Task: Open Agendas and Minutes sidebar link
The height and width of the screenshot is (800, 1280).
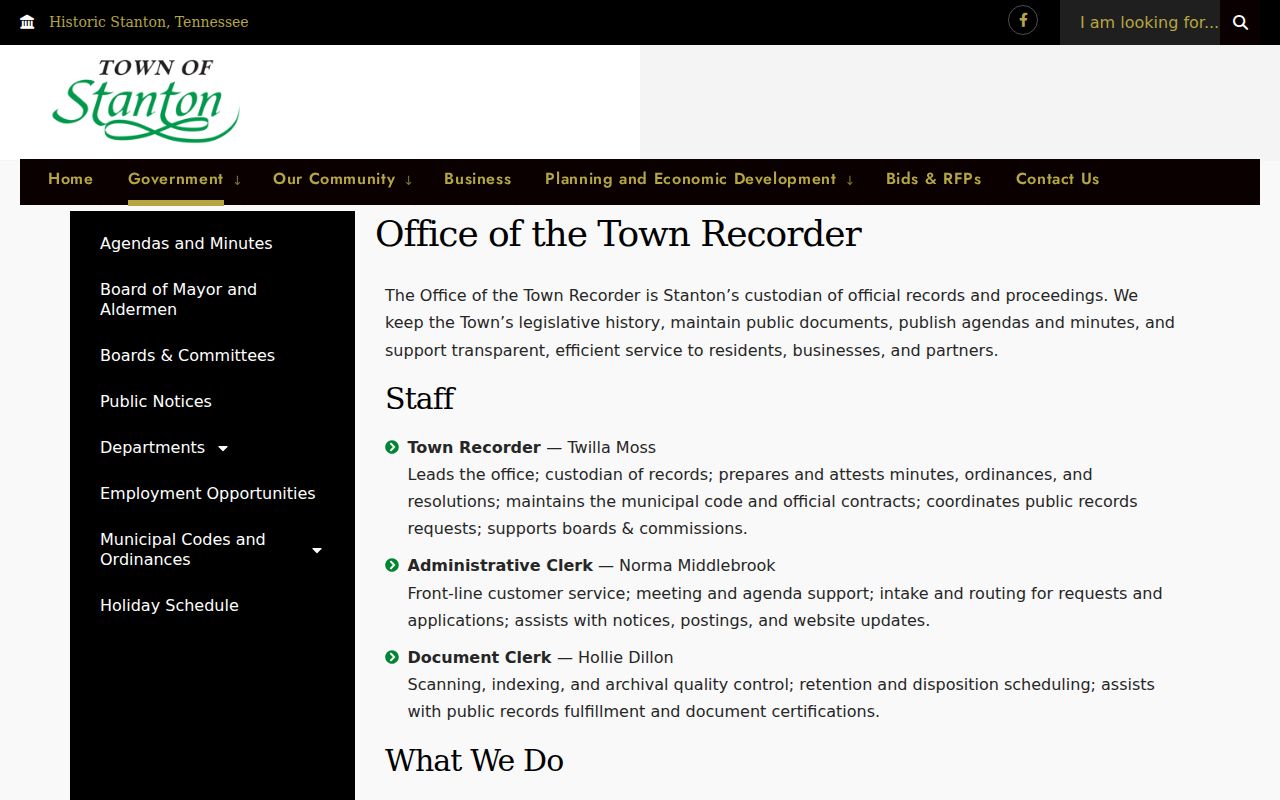Action: [186, 243]
